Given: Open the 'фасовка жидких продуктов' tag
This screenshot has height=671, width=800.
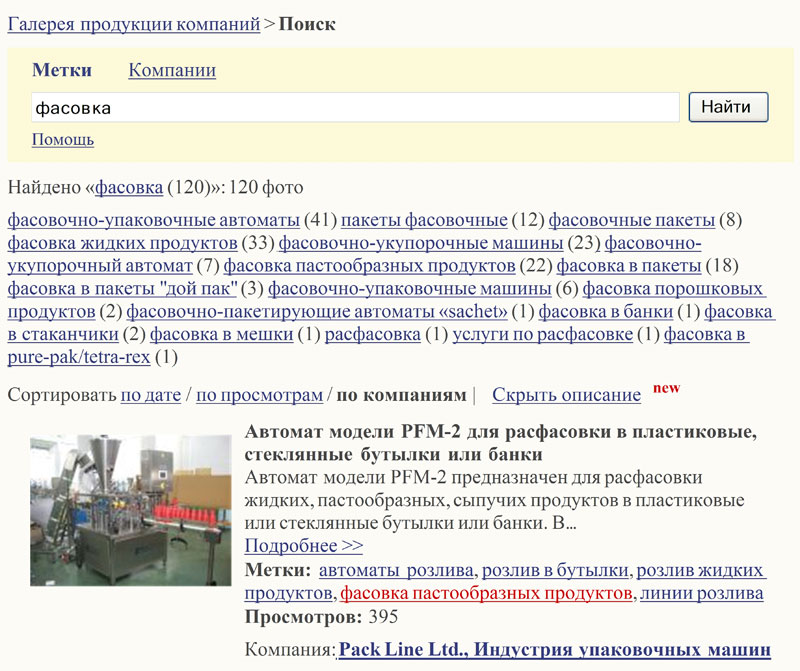Looking at the screenshot, I should coord(122,243).
